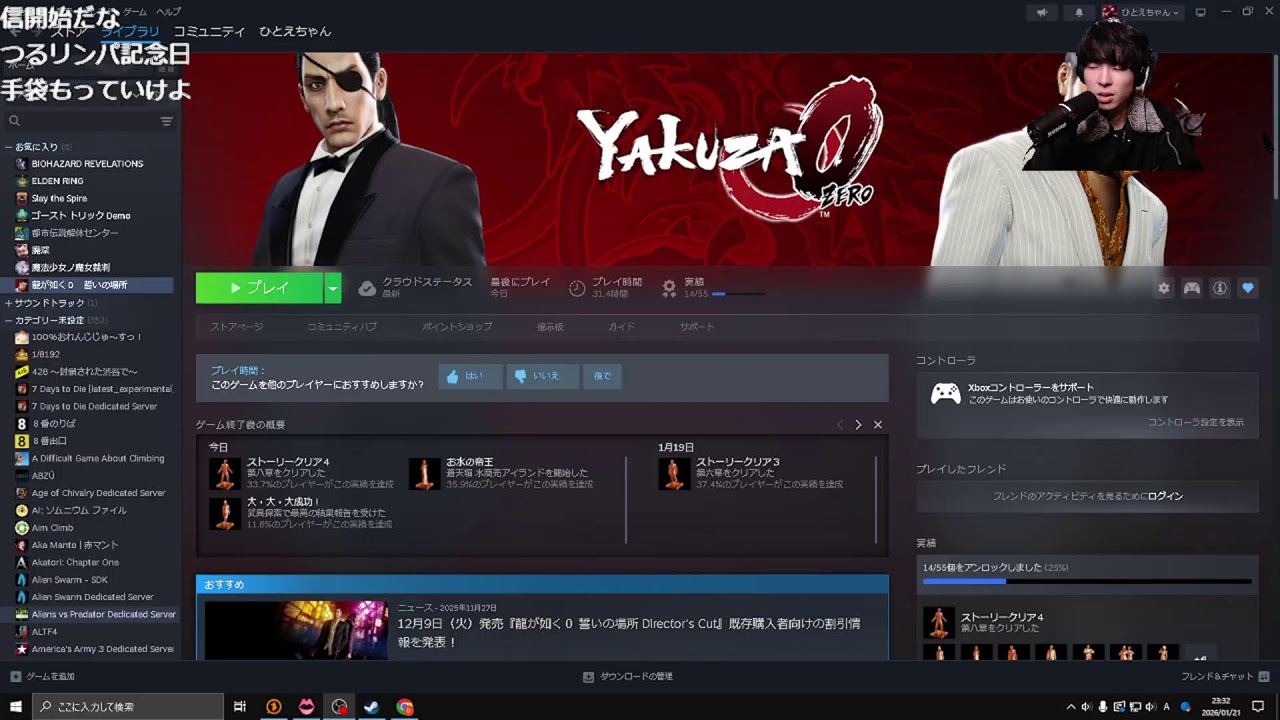1280x720 pixels.
Task: Open the 龍が如く0 Director's Cut news thumbnail
Action: pyautogui.click(x=296, y=630)
